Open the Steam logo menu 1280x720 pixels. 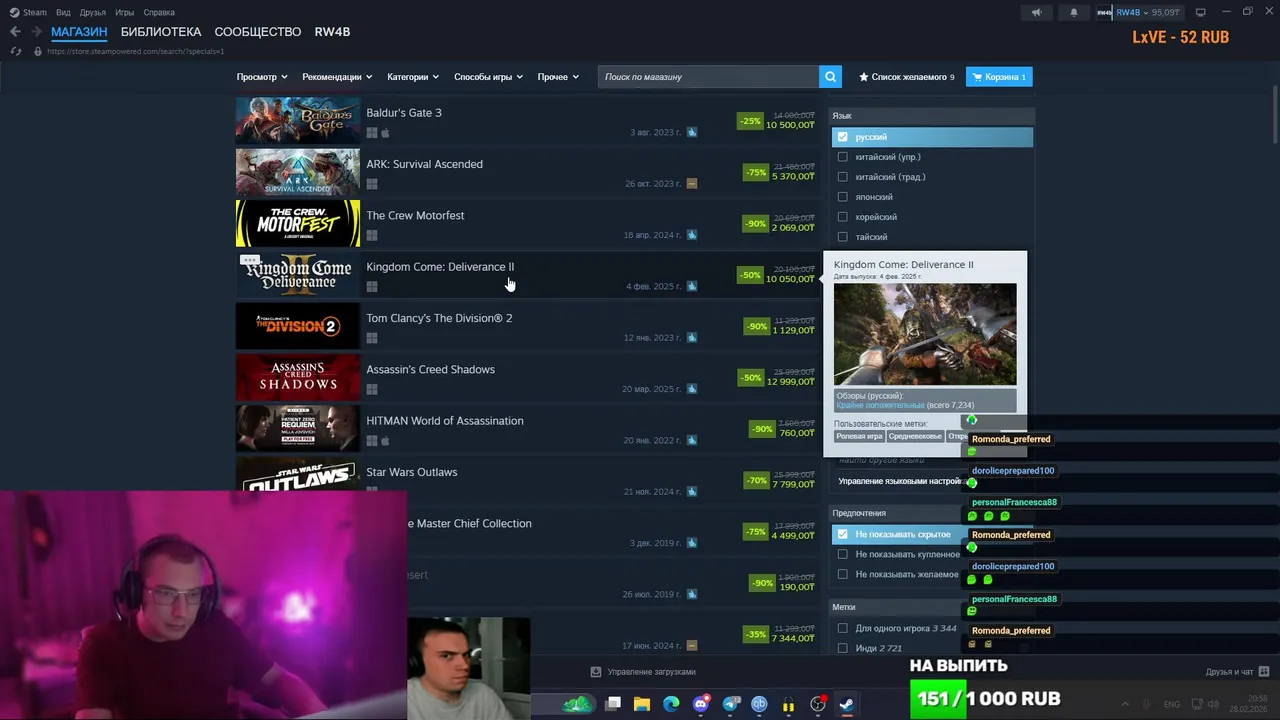click(28, 12)
